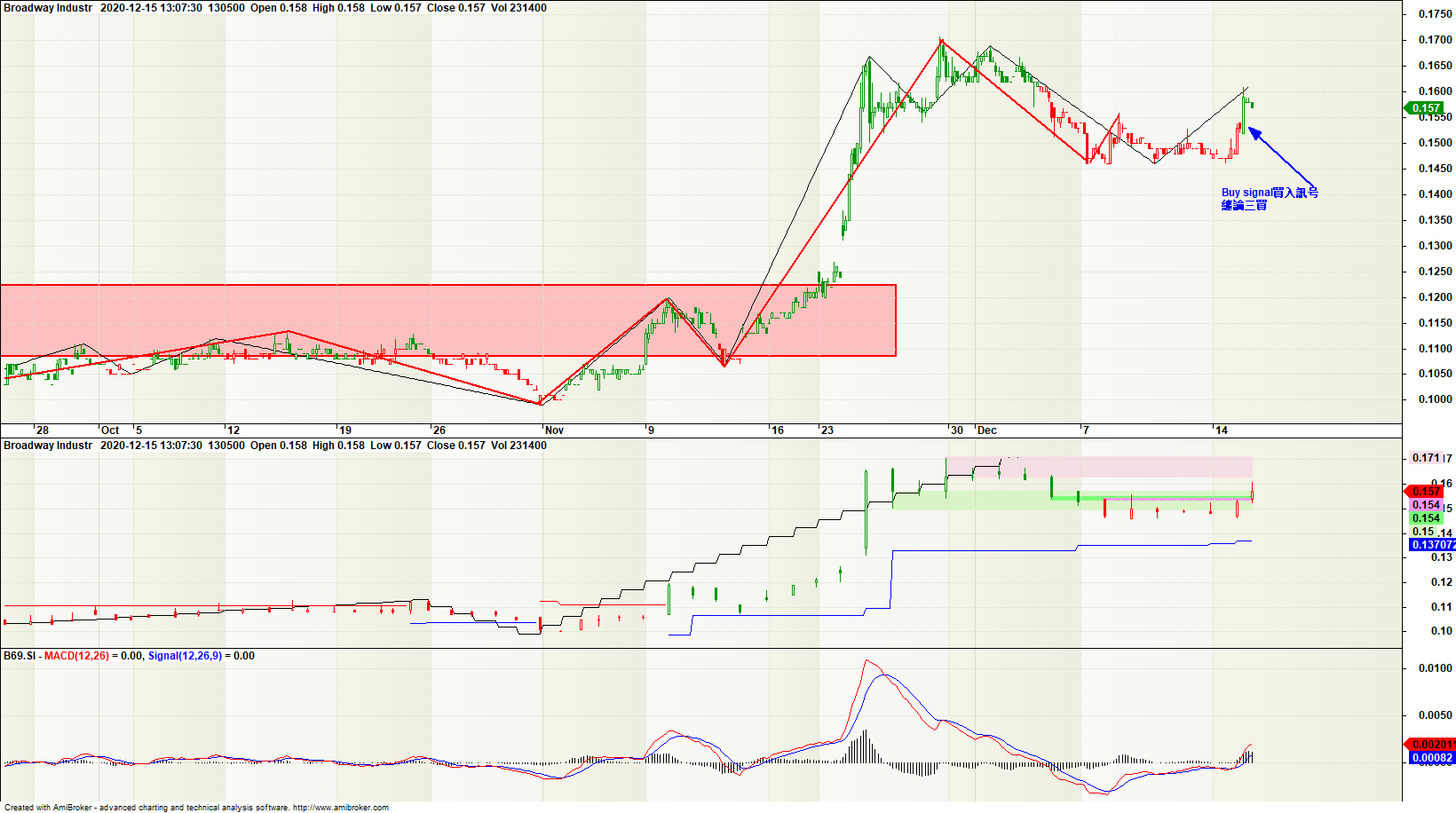
Task: Click the 0.1400 price axis label
Action: click(1436, 194)
